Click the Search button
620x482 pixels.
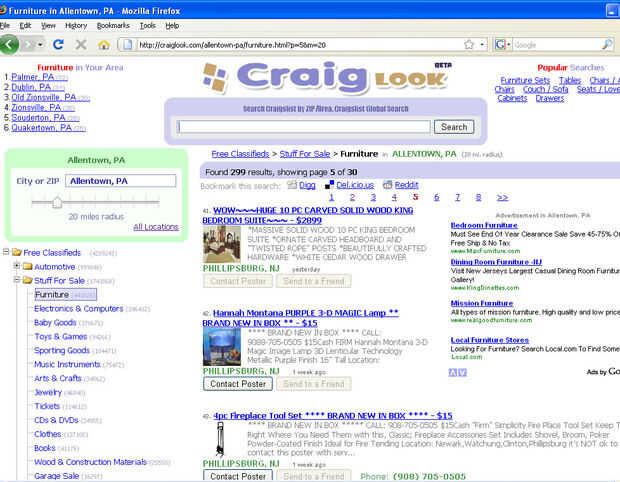coord(454,127)
